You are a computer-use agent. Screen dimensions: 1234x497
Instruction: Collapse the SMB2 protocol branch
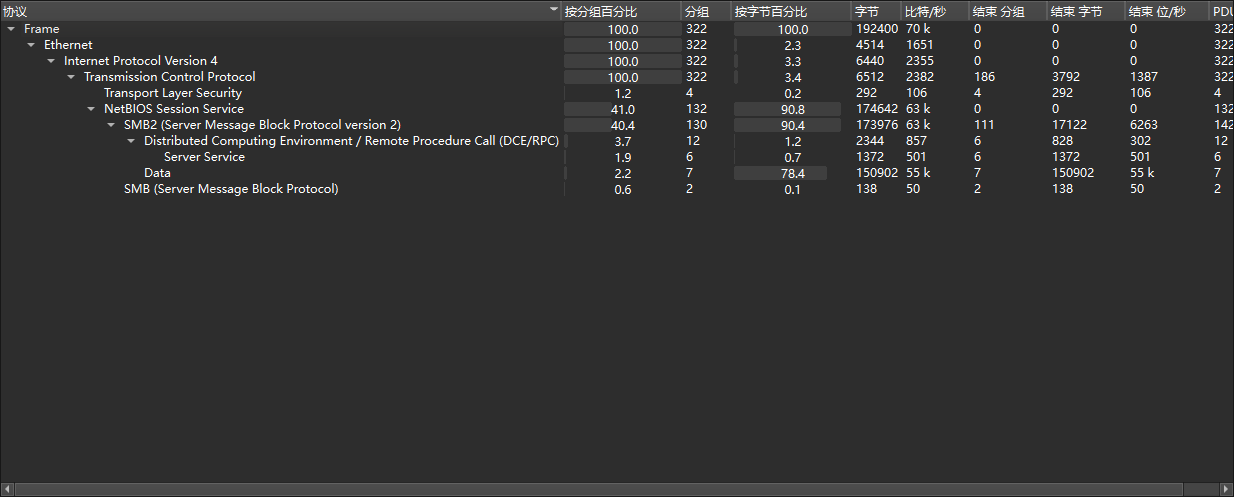111,125
